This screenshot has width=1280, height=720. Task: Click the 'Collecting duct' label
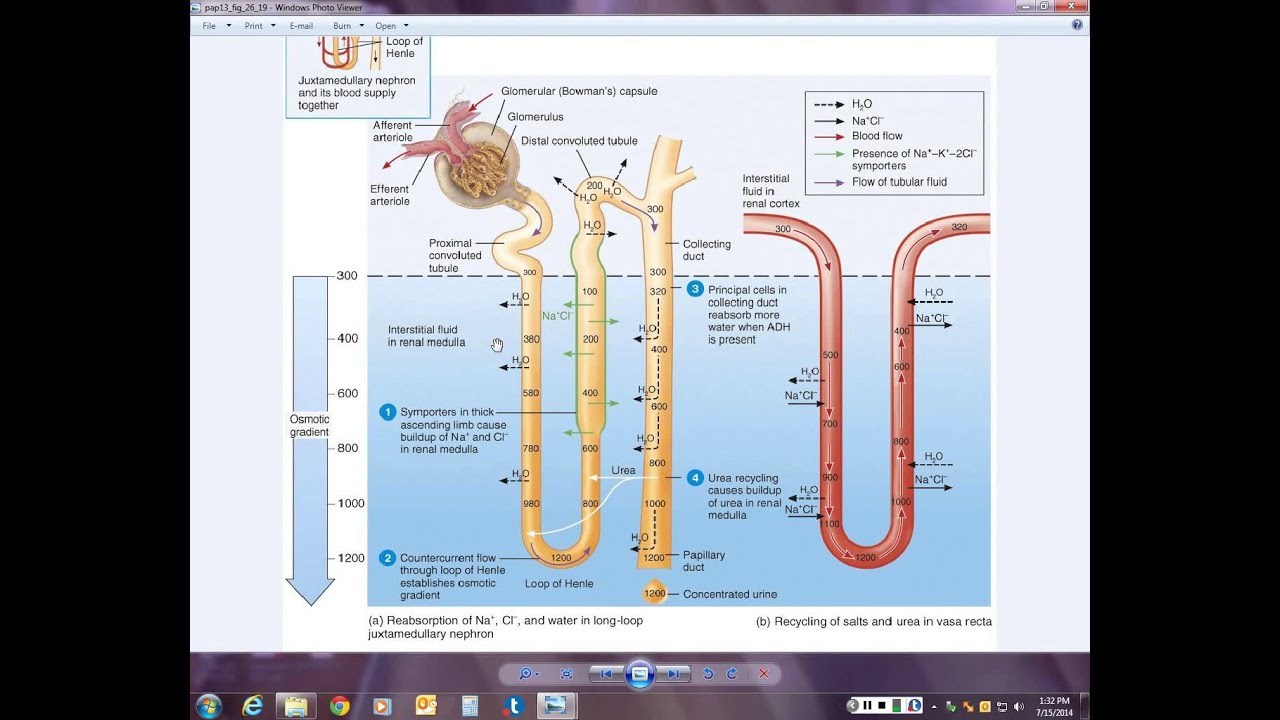[x=706, y=250]
